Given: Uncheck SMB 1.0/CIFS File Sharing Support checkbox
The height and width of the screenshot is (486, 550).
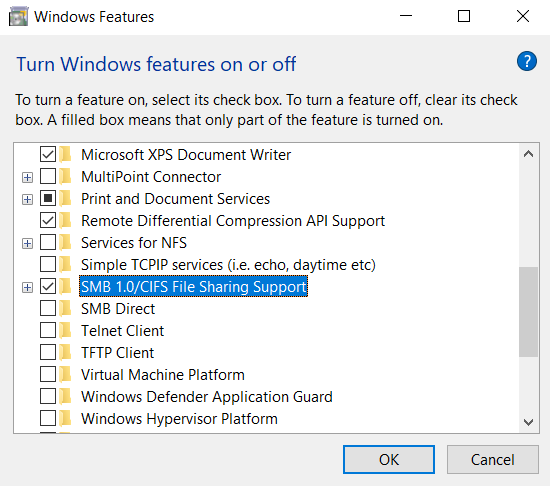Looking at the screenshot, I should [x=48, y=287].
